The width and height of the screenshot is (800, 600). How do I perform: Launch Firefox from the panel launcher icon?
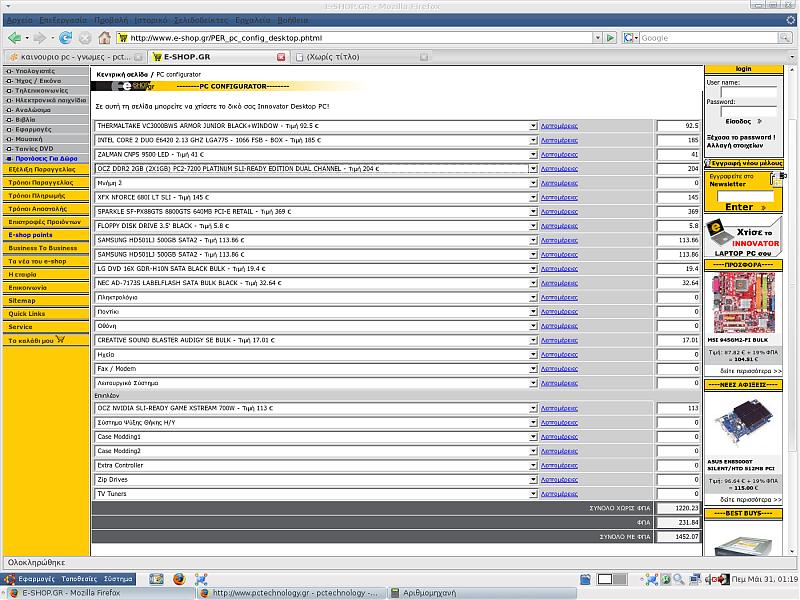click(x=179, y=579)
